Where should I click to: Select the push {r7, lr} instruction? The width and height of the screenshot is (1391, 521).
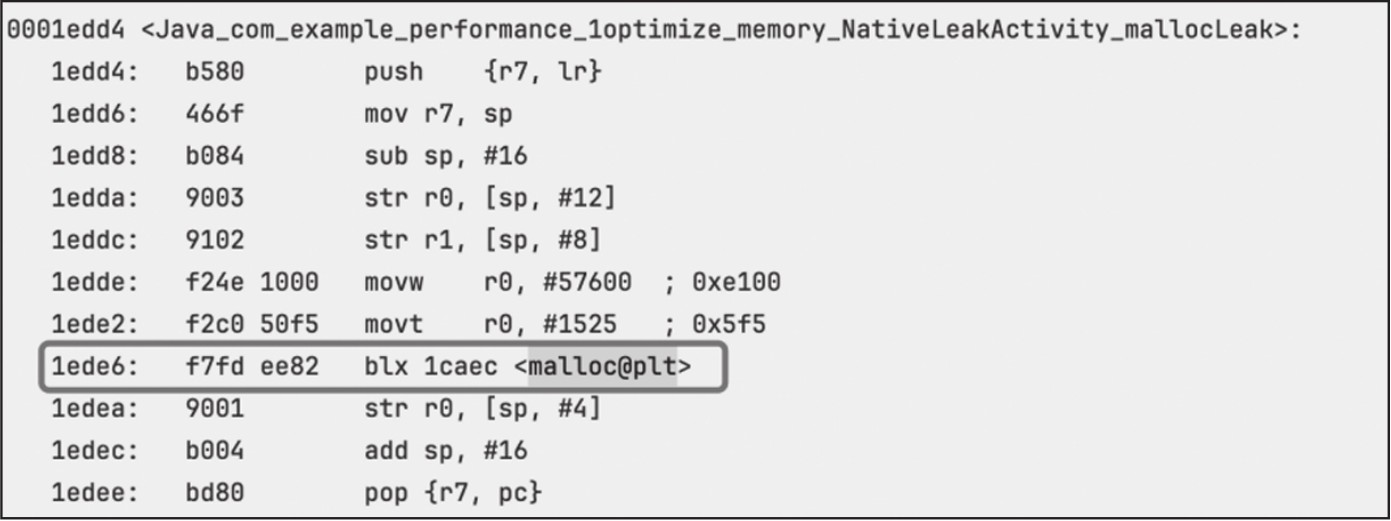[482, 72]
